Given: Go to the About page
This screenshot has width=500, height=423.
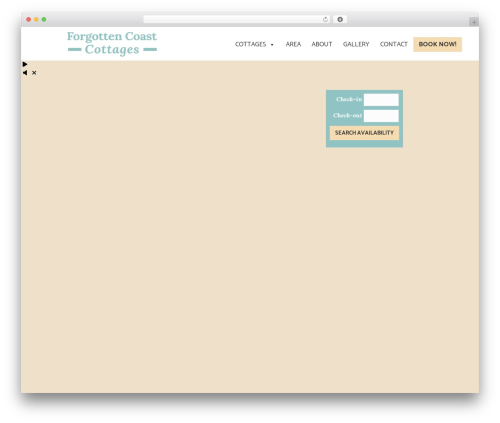Looking at the screenshot, I should click(322, 44).
